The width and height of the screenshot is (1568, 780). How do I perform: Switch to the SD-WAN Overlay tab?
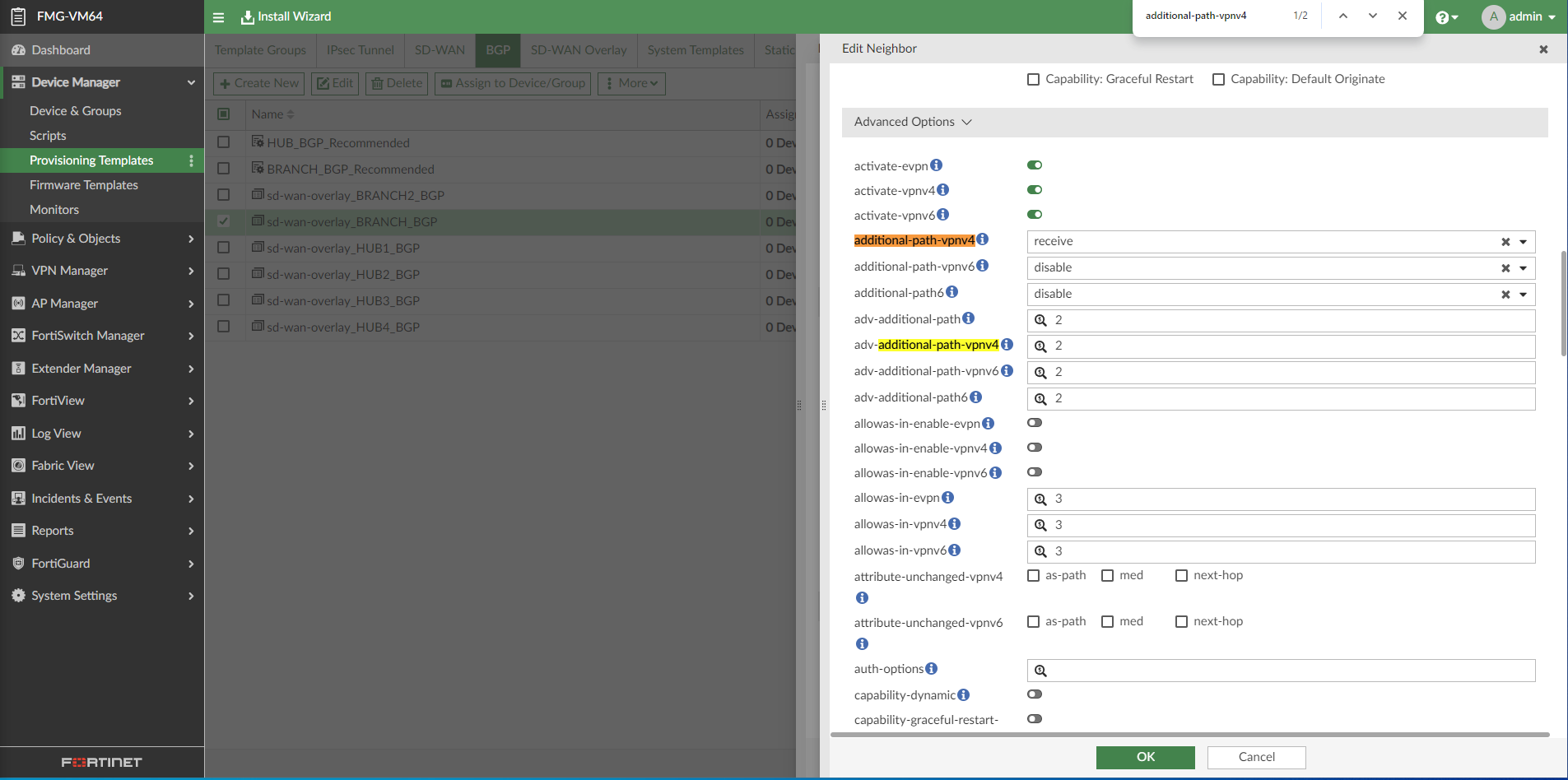[579, 49]
